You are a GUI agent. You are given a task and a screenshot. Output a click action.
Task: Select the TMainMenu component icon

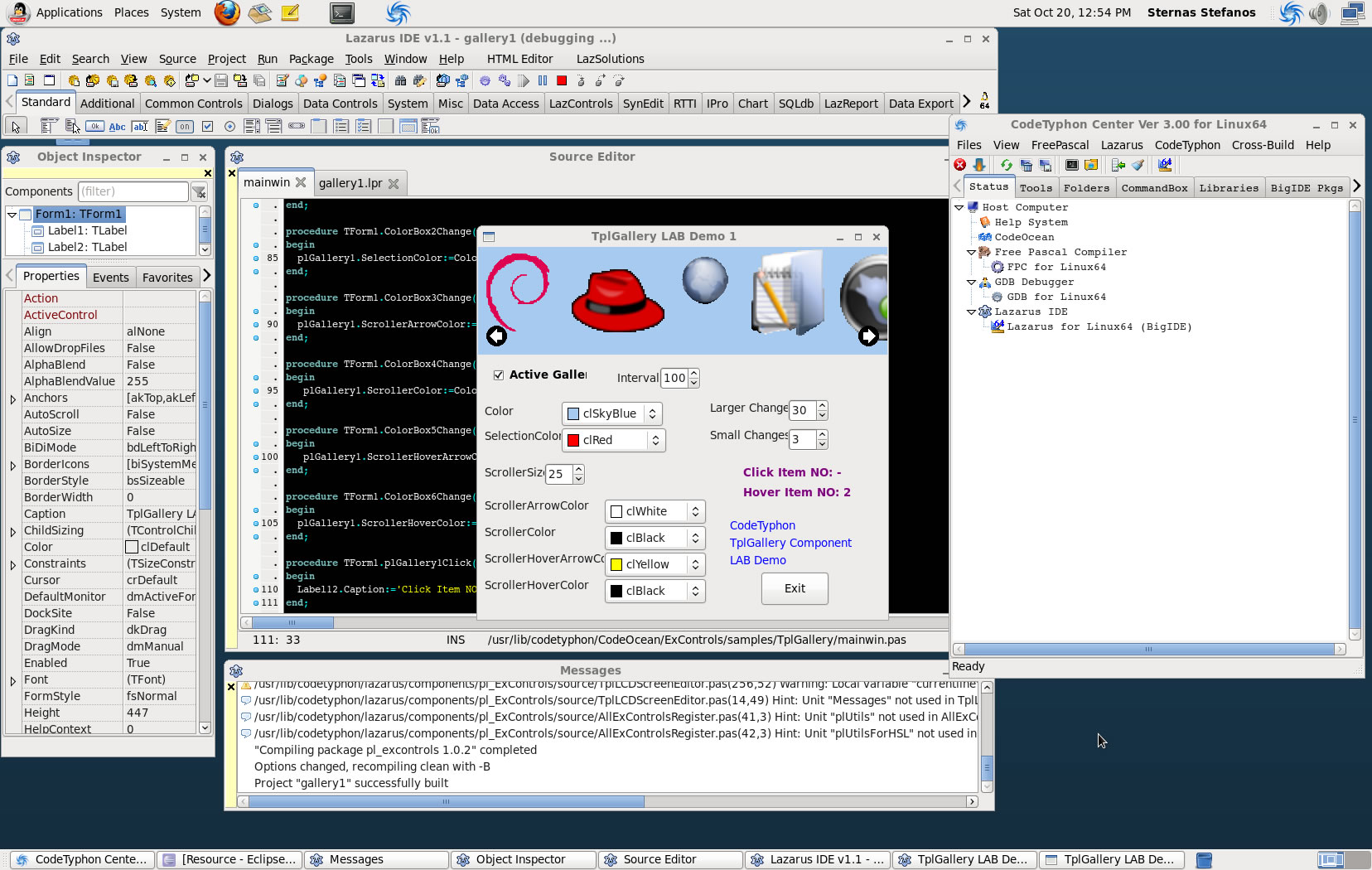tap(49, 126)
